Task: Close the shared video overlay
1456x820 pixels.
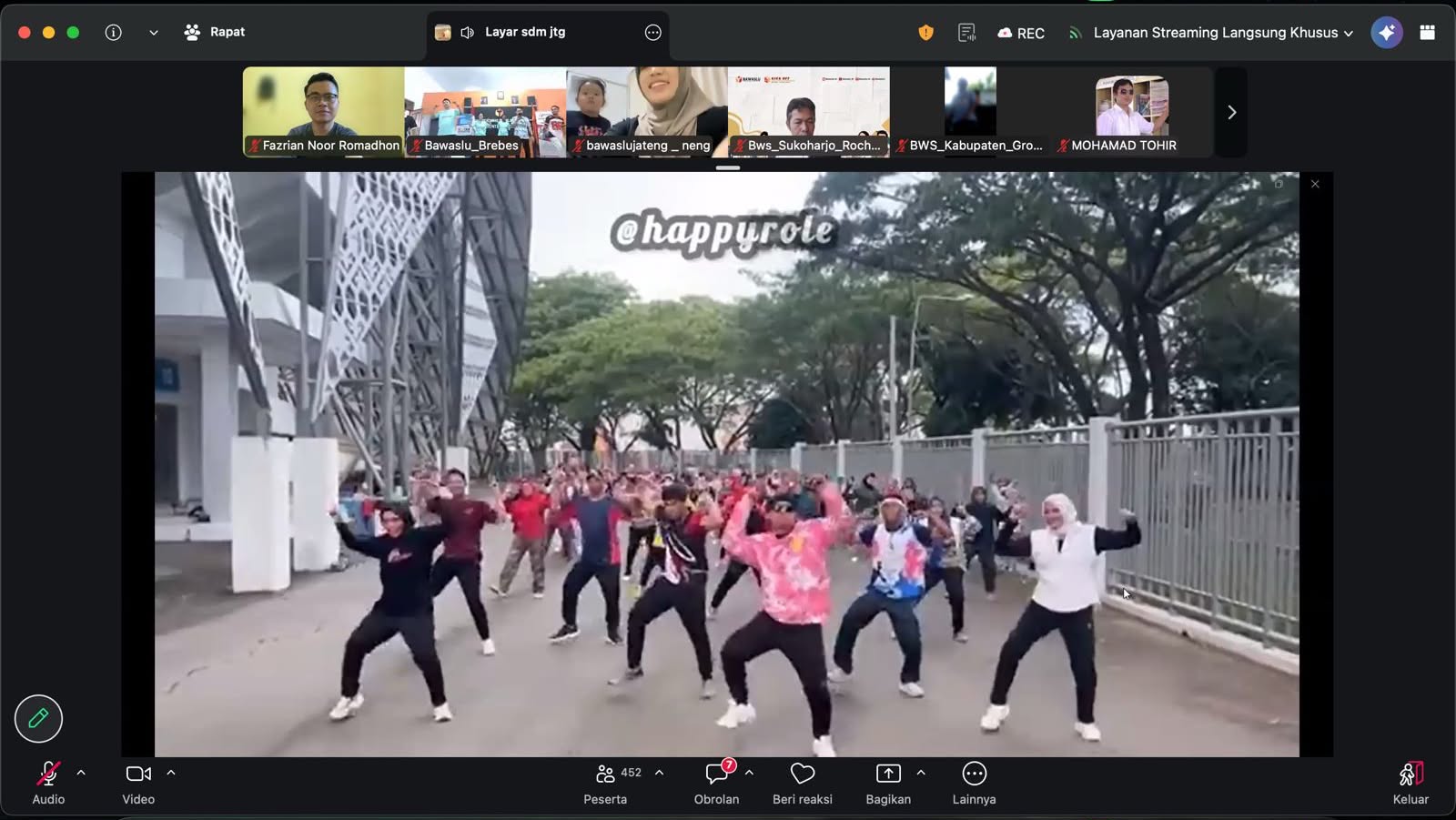Action: 1315,184
